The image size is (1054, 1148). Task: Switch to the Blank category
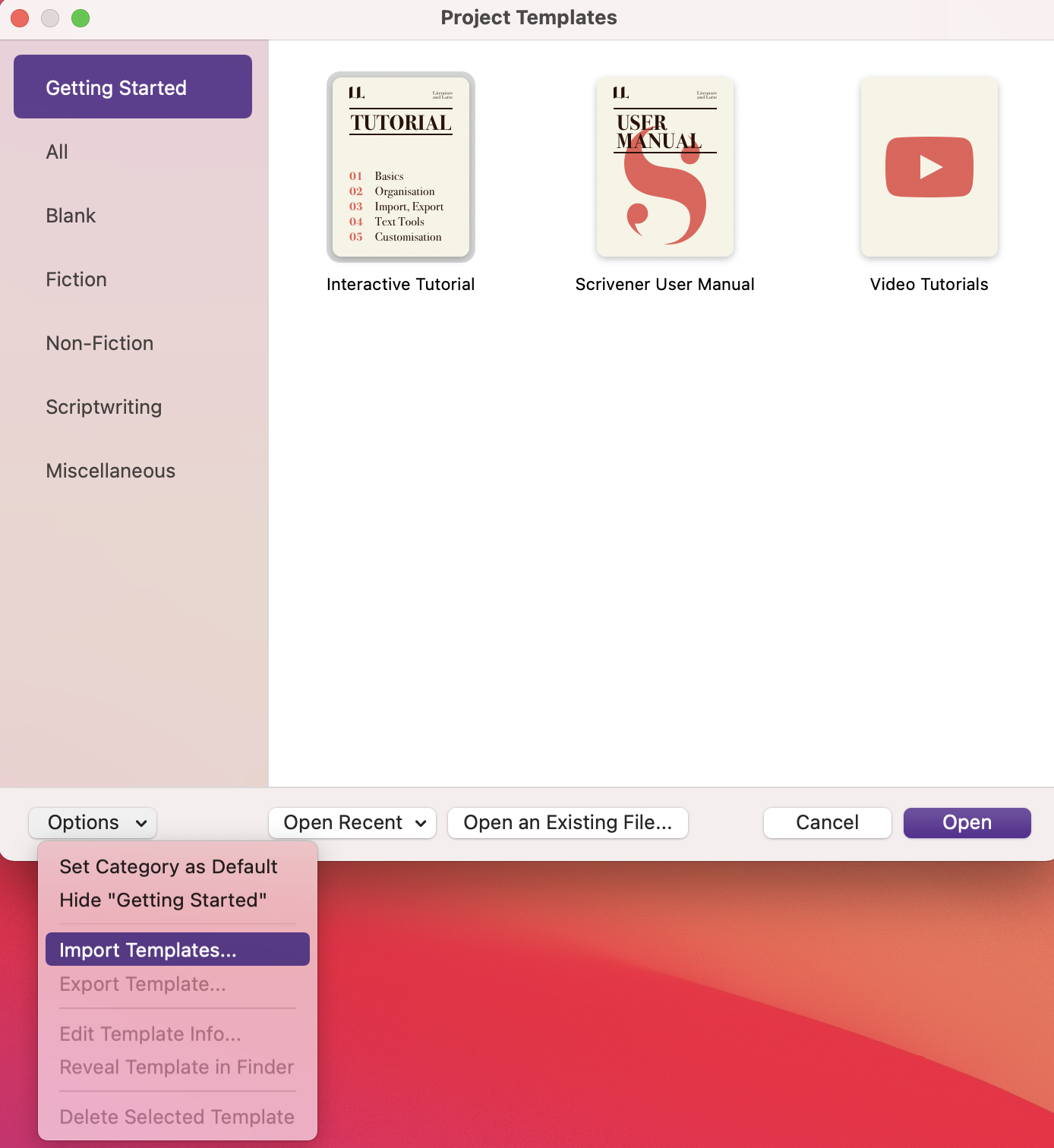click(x=133, y=216)
